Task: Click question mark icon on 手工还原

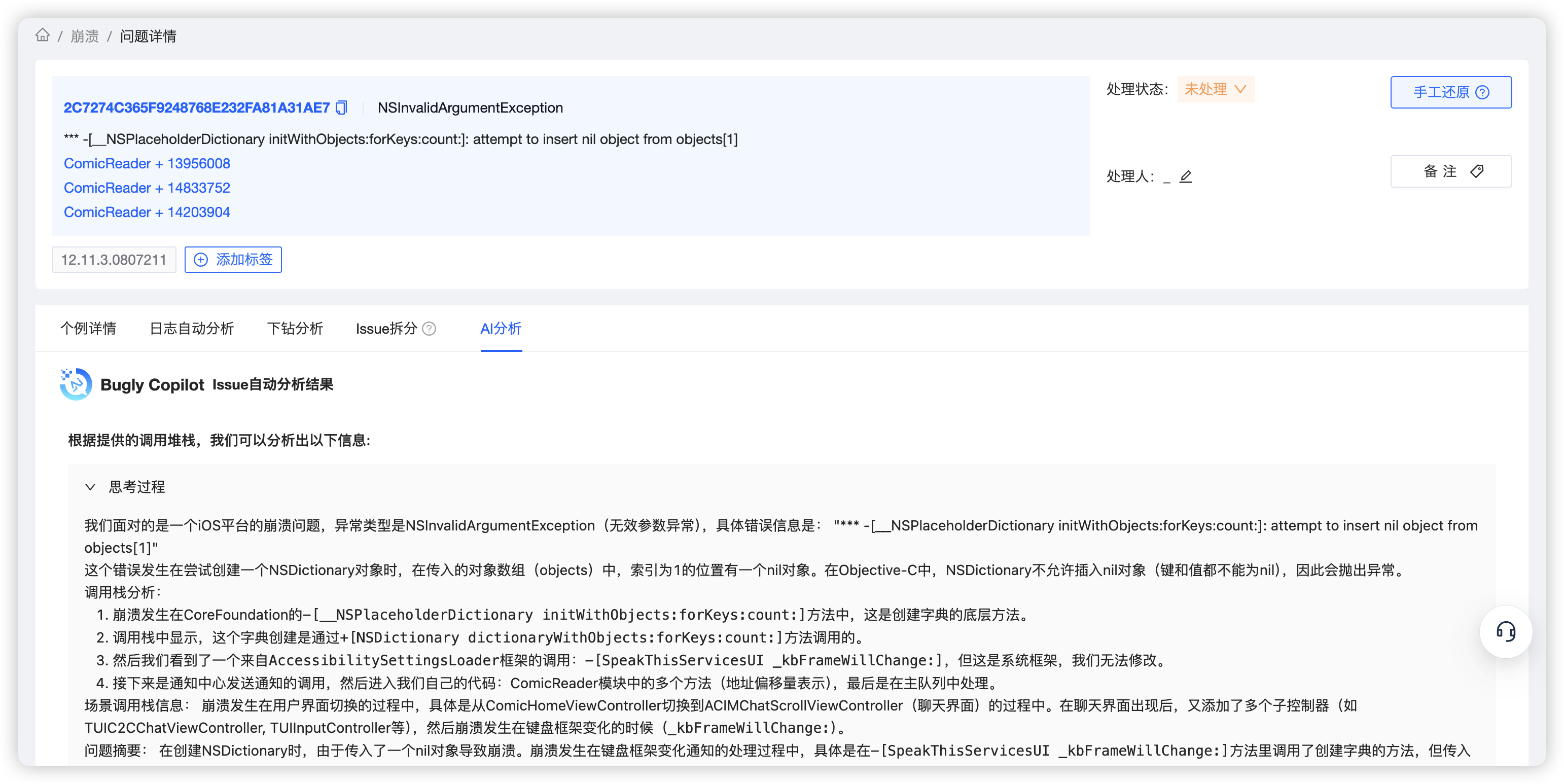Action: (x=1483, y=92)
